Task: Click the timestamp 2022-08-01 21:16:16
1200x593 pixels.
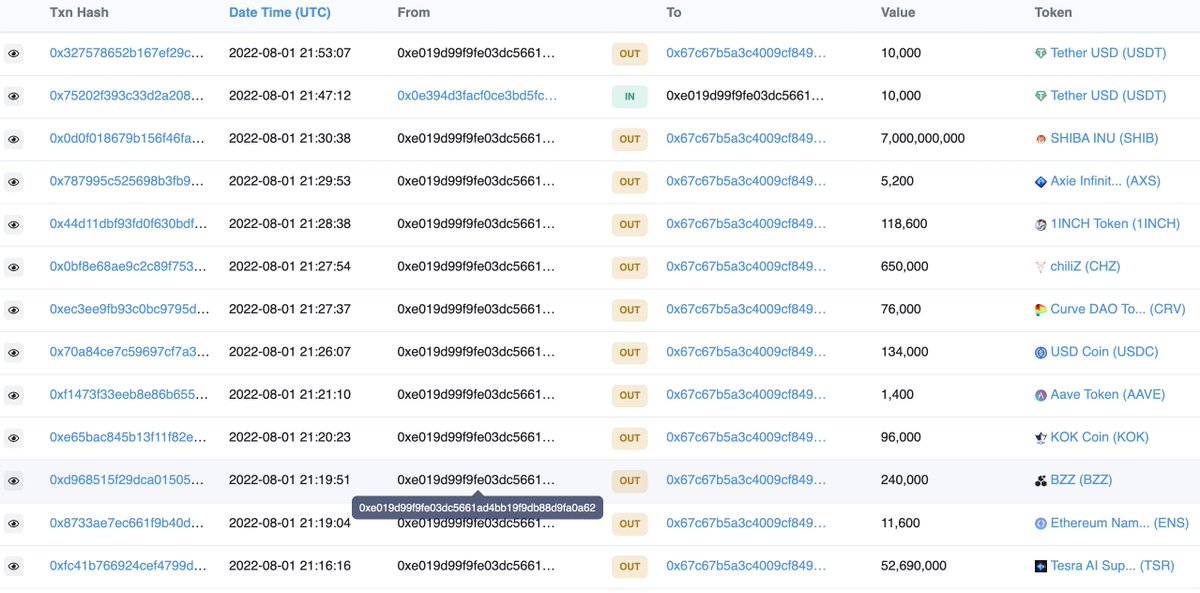Action: pyautogui.click(x=290, y=566)
